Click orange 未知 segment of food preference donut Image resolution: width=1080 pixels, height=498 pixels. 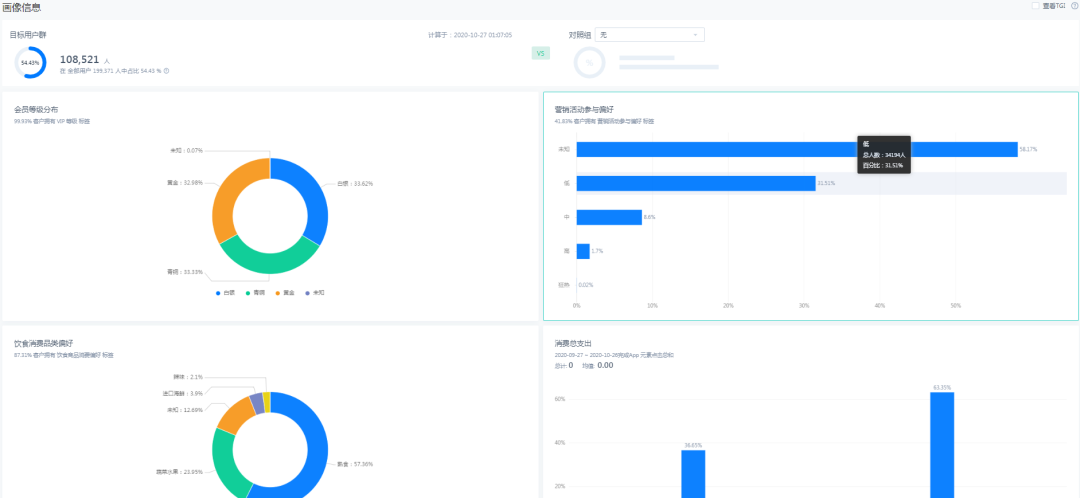(234, 415)
